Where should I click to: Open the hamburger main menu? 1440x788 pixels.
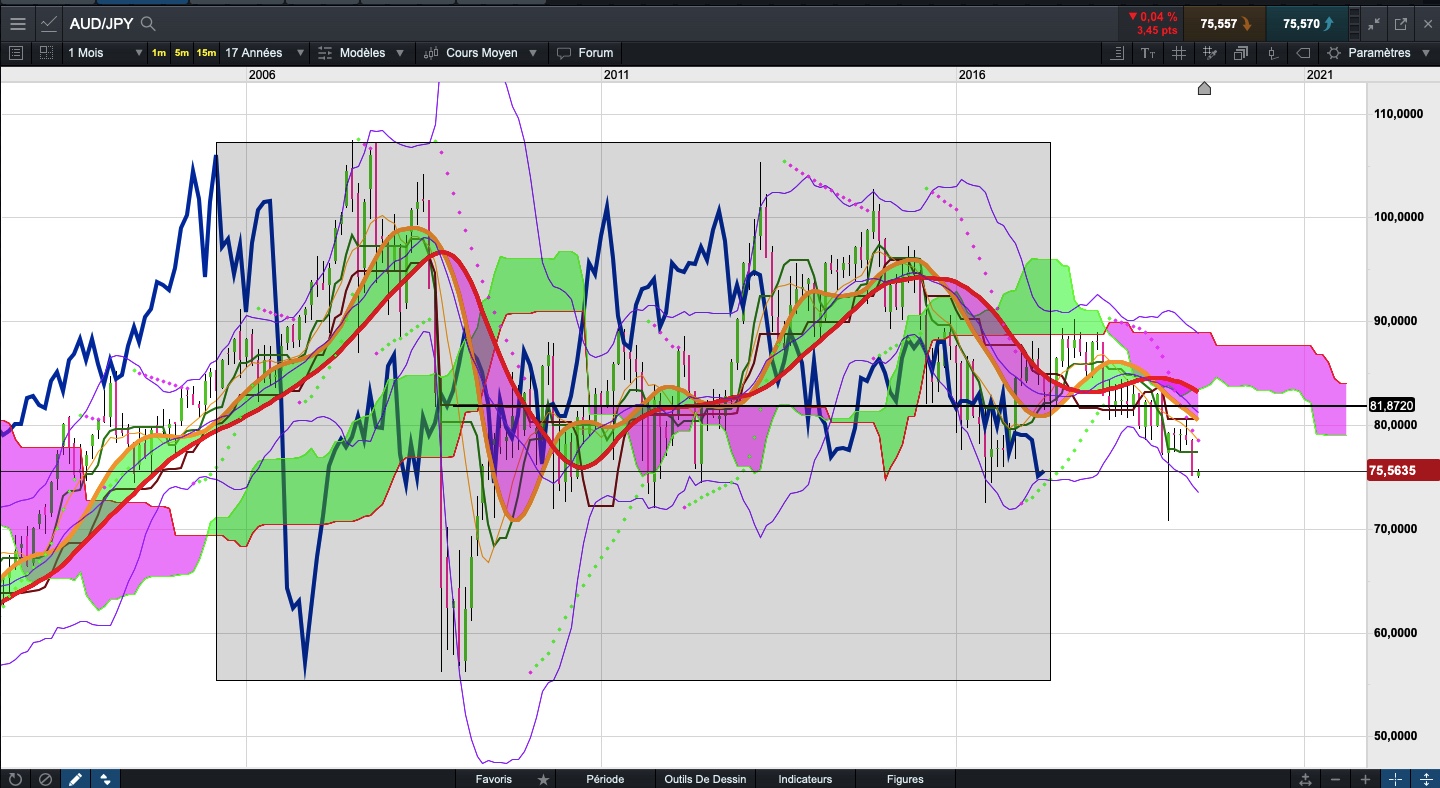pos(17,23)
